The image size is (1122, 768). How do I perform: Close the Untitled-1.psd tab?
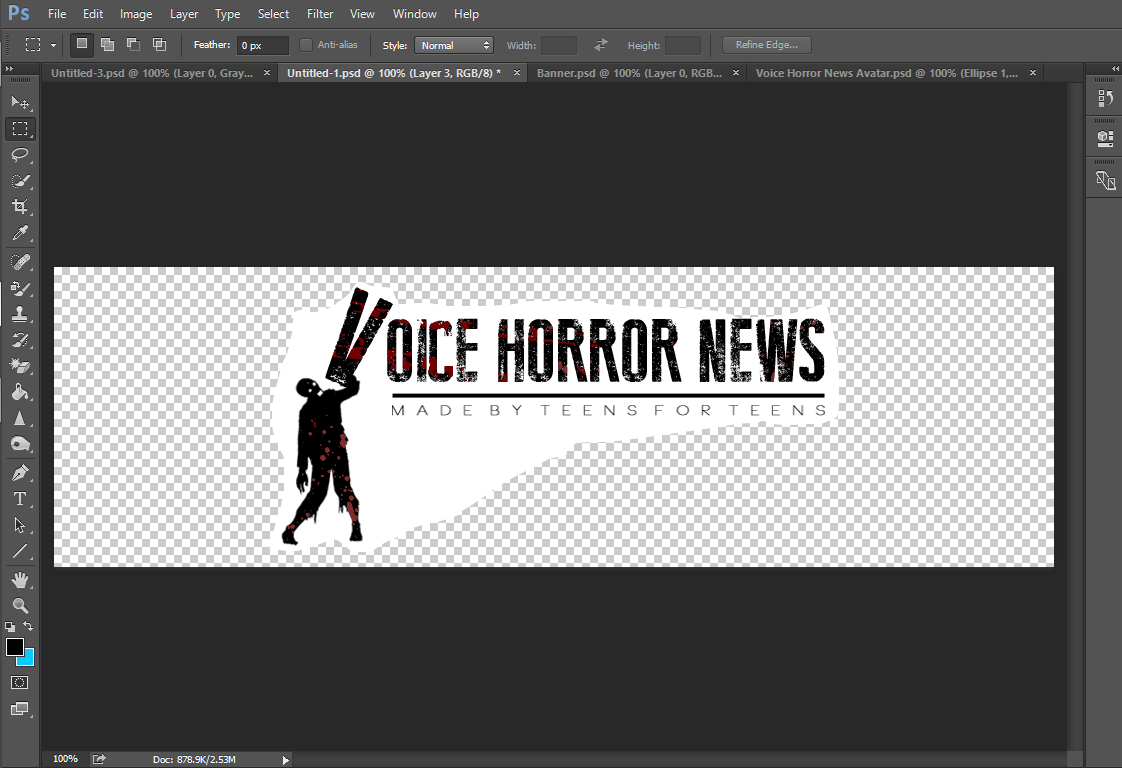pyautogui.click(x=517, y=73)
